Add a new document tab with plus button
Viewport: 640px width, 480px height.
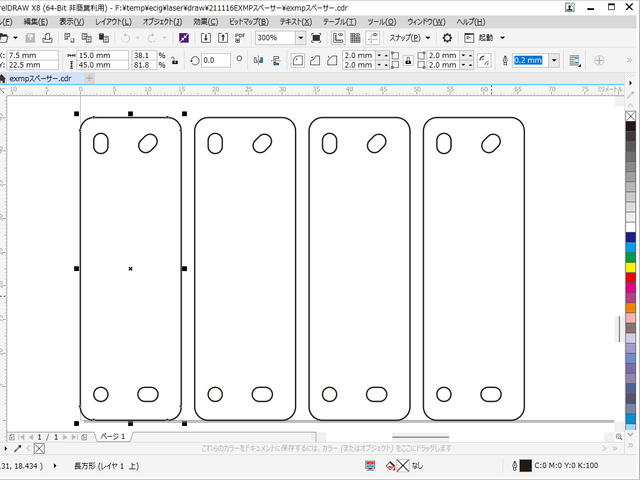tap(89, 77)
